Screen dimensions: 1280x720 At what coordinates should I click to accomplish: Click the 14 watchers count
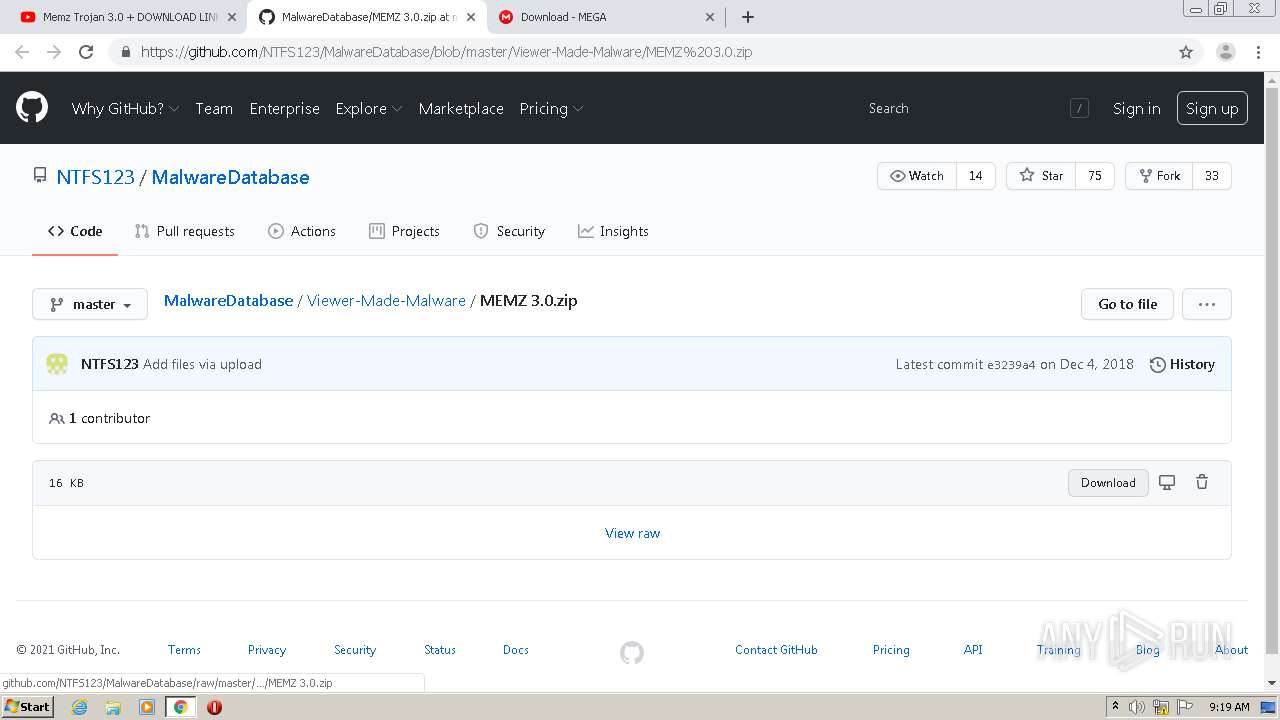click(x=976, y=176)
